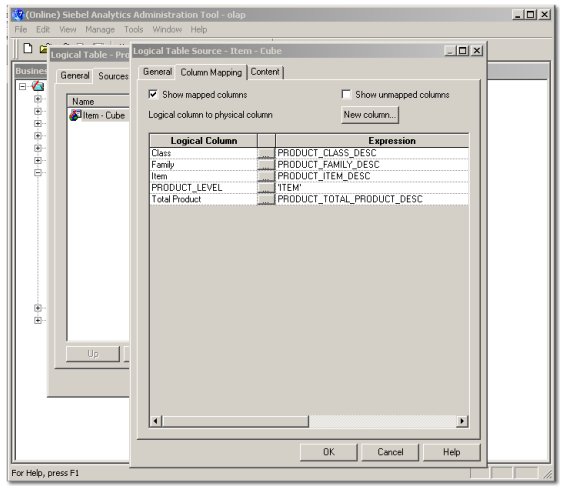The image size is (561, 489).
Task: Click the Item - Cube source icon
Action: [75, 115]
